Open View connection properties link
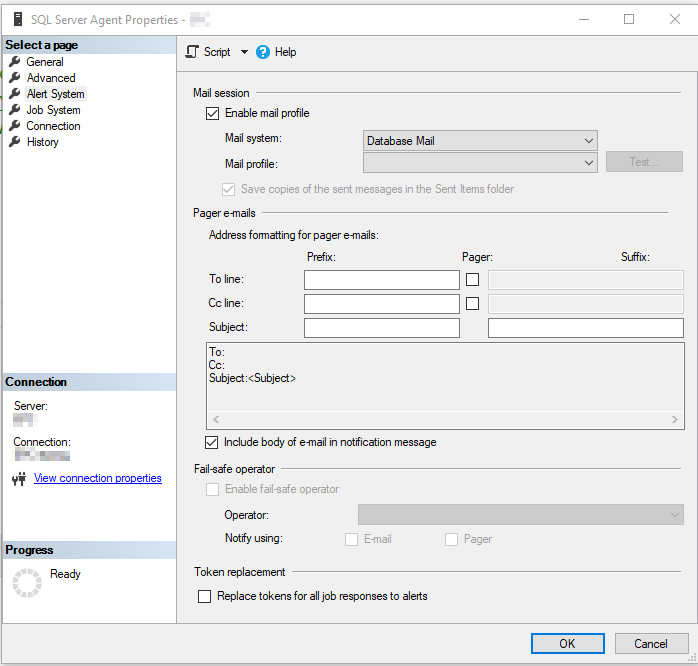698x666 pixels. pyautogui.click(x=97, y=478)
